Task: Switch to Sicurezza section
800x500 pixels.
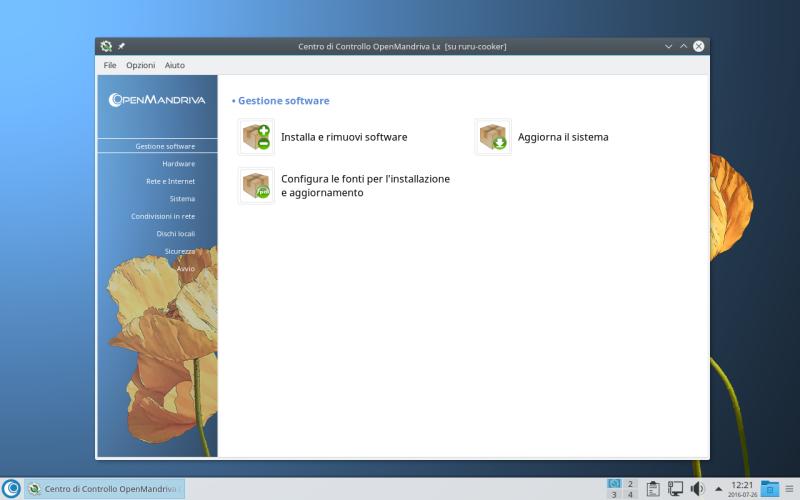Action: (180, 251)
